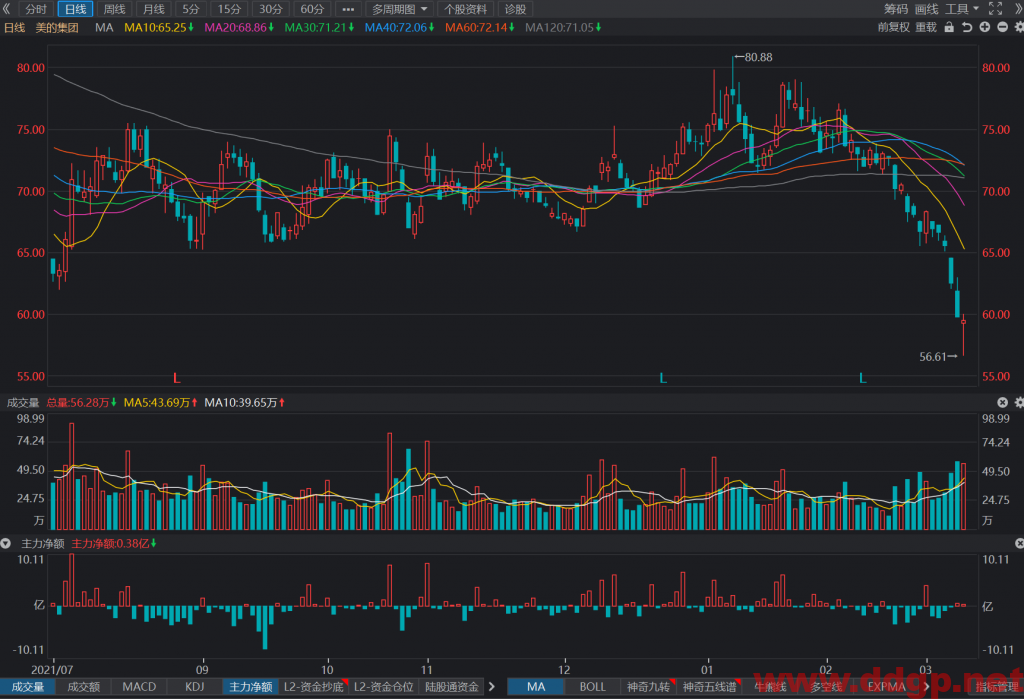Click cyan L marker near late December
Viewport: 1024px width, 699px height.
(663, 378)
